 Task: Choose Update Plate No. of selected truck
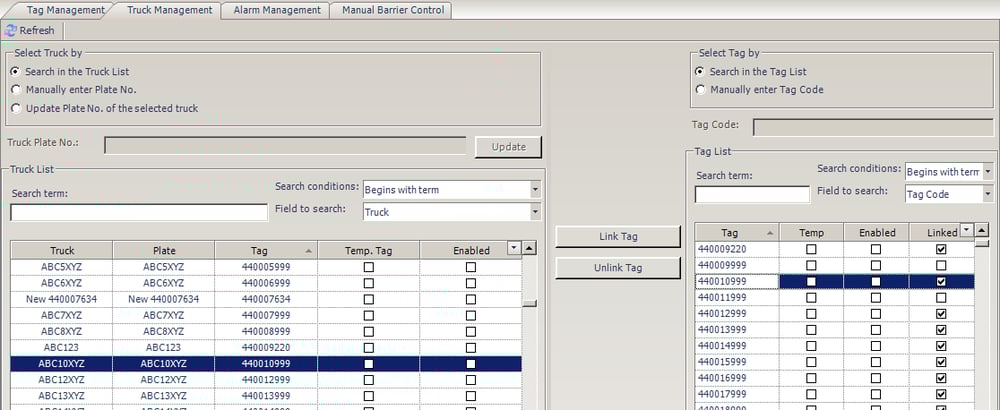tap(15, 108)
